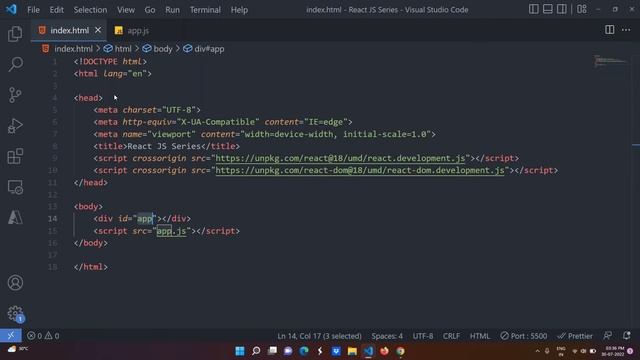Screen dimensions: 640x360
Task: Click Ln 14, Col 17 cursor position
Action: point(319,336)
